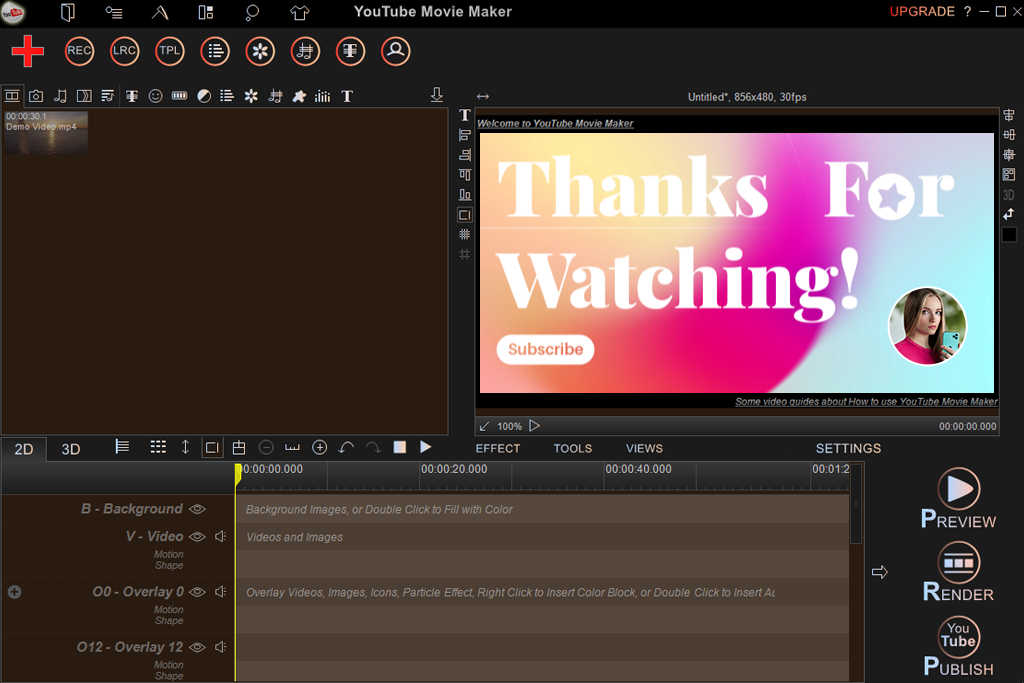The width and height of the screenshot is (1024, 683).
Task: Mute the V - Video track speaker
Action: (221, 537)
